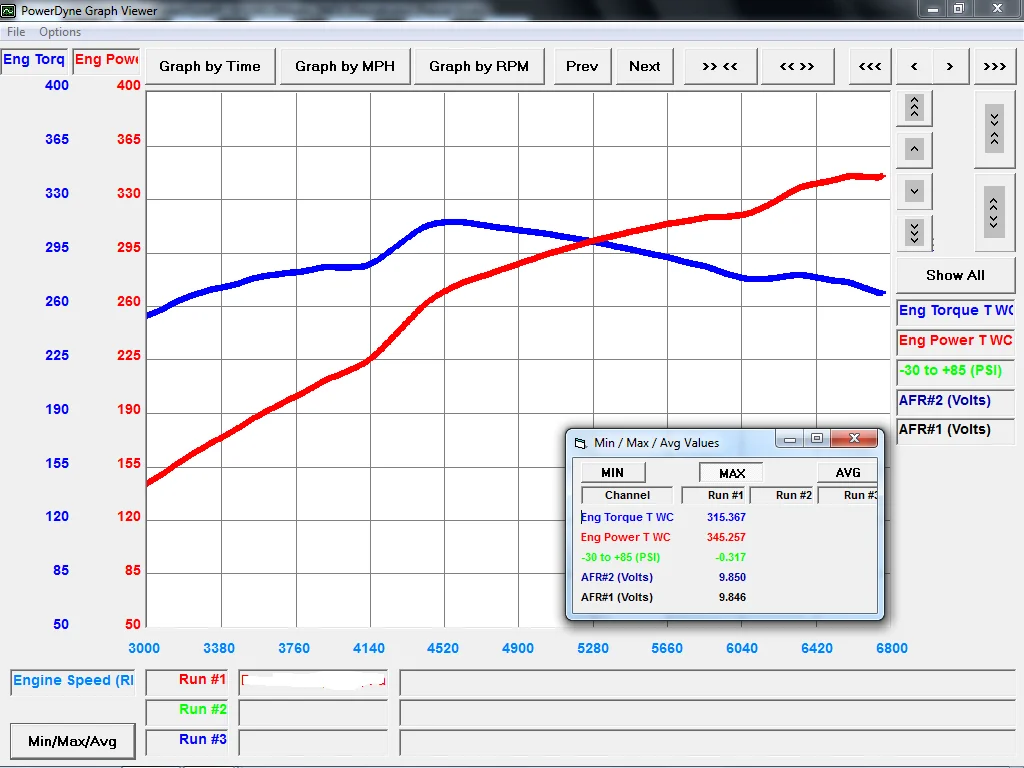The height and width of the screenshot is (768, 1024).
Task: Click the Graph by MPH button
Action: pos(345,66)
